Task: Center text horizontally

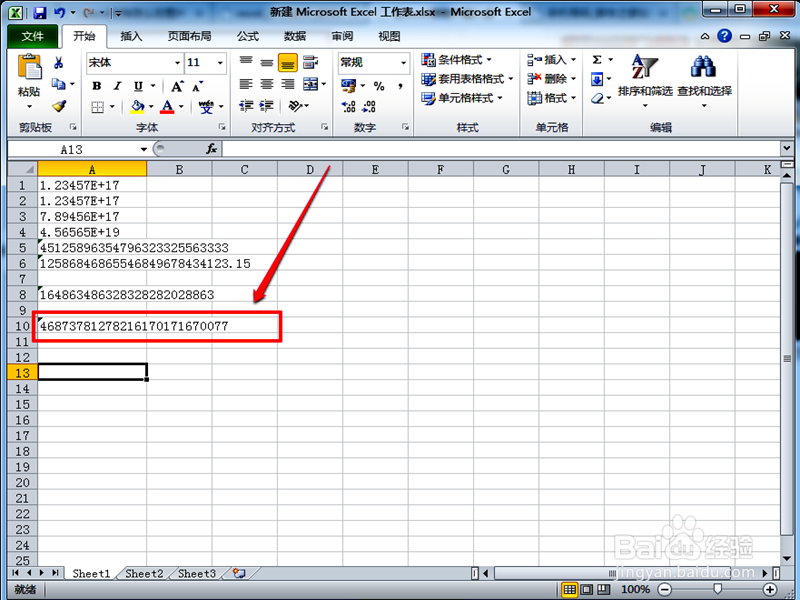Action: click(267, 84)
